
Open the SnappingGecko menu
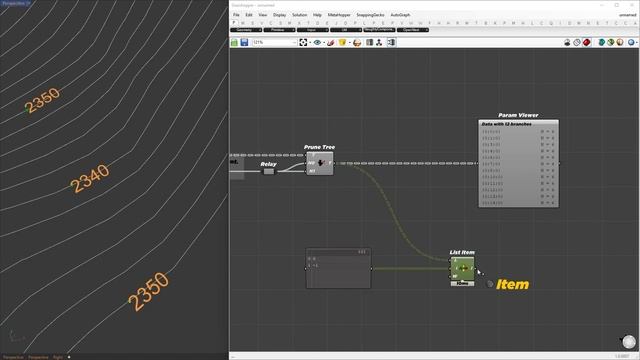370,15
